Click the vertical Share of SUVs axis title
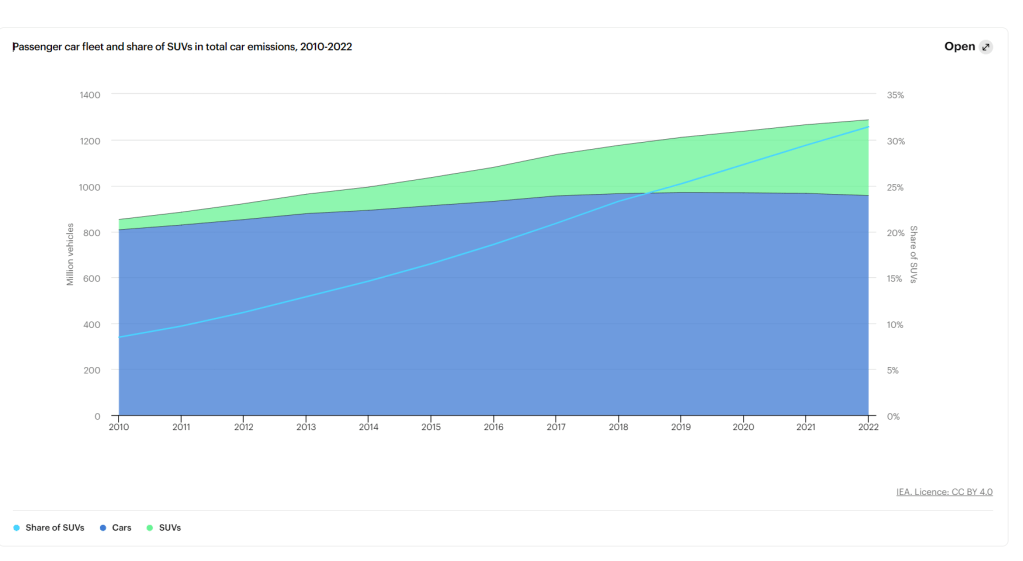This screenshot has height=561, width=1023. tap(913, 255)
